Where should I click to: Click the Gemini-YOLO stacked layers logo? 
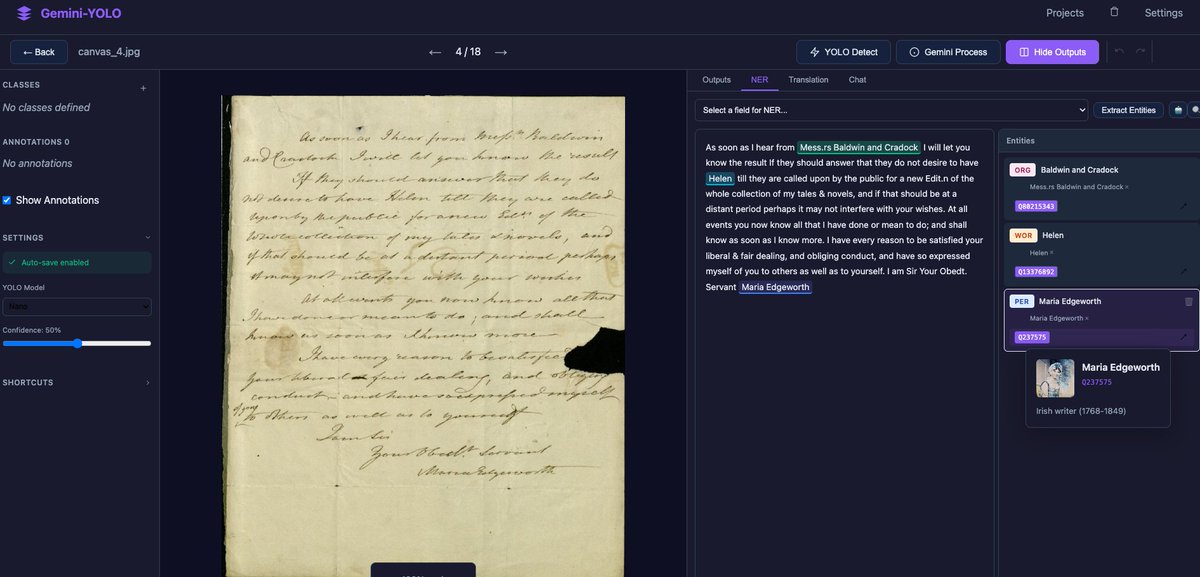[x=24, y=13]
